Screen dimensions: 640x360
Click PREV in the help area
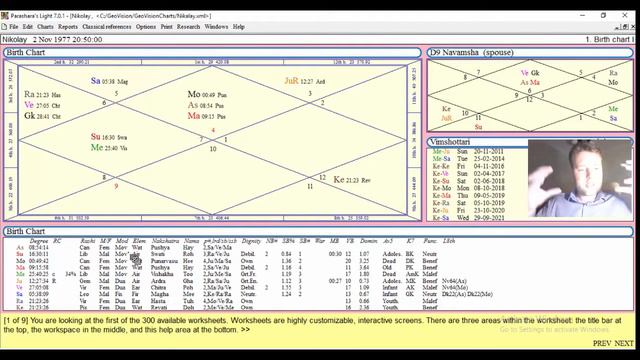pyautogui.click(x=602, y=343)
